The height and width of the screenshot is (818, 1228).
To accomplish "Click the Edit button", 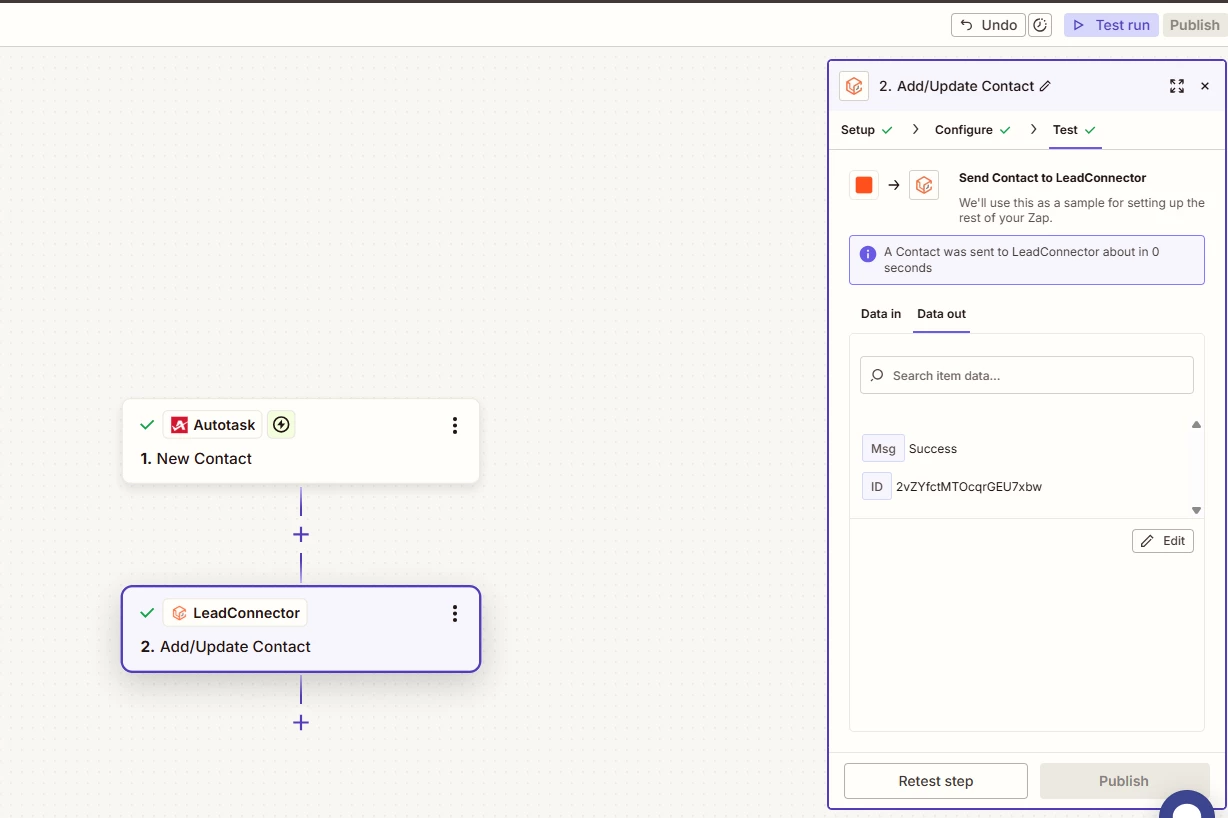I will point(1163,541).
